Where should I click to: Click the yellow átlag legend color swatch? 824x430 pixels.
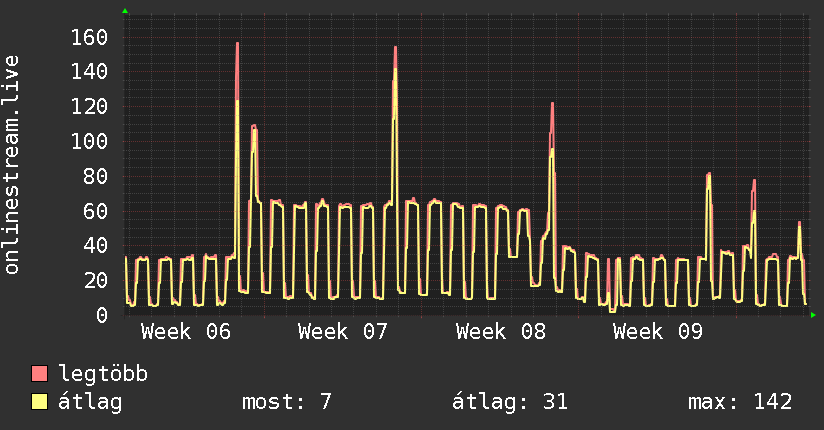[39, 401]
